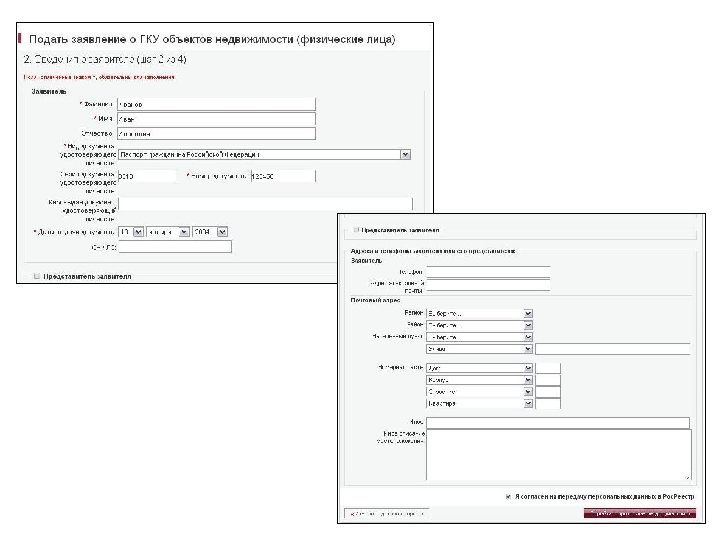
Task: Click the Иное input field
Action: 558,422
